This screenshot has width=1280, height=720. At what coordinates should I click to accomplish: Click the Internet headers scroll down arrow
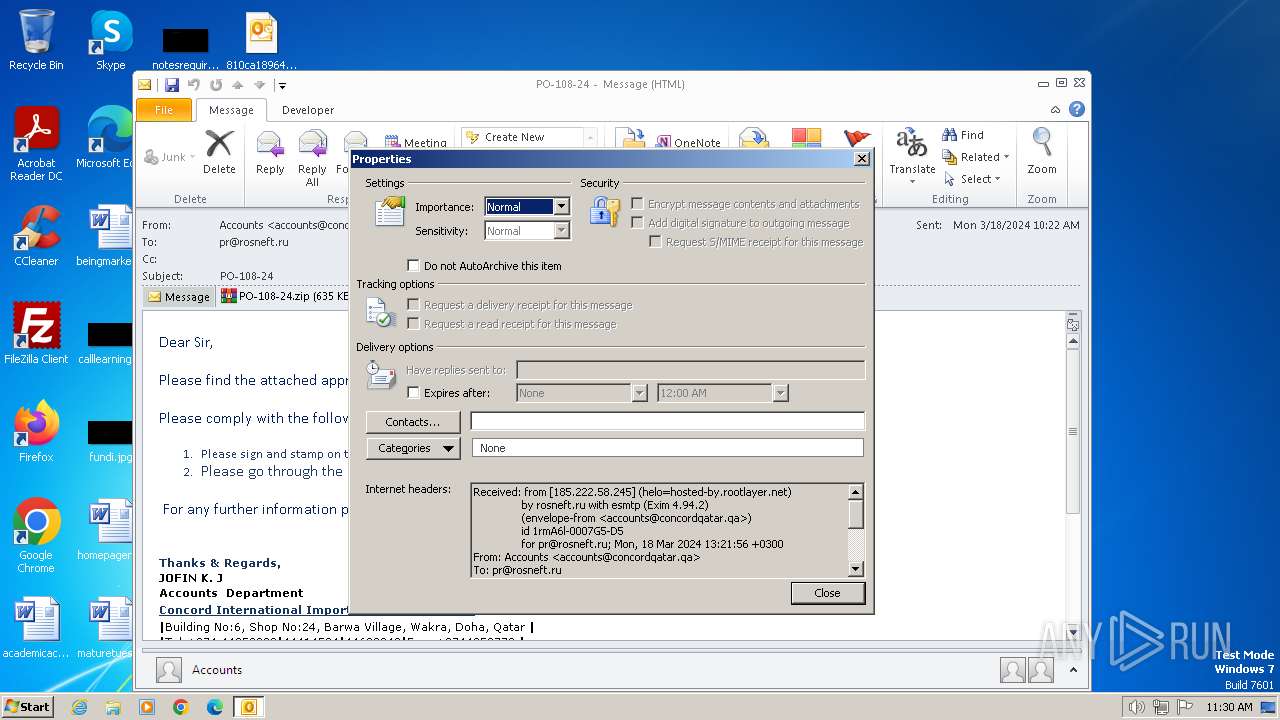[x=856, y=569]
